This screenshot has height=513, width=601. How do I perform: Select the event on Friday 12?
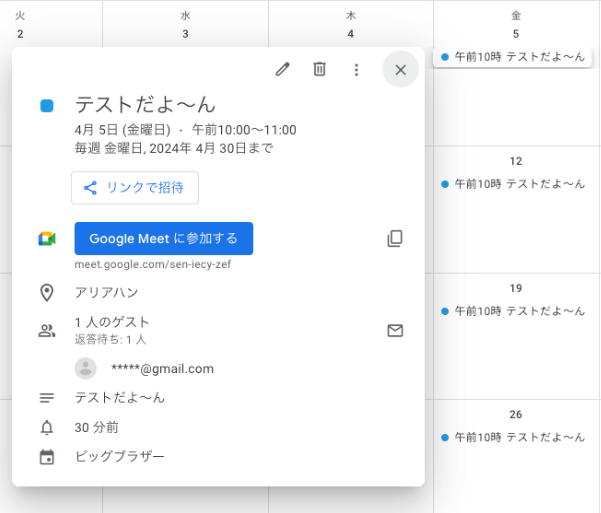tap(514, 184)
